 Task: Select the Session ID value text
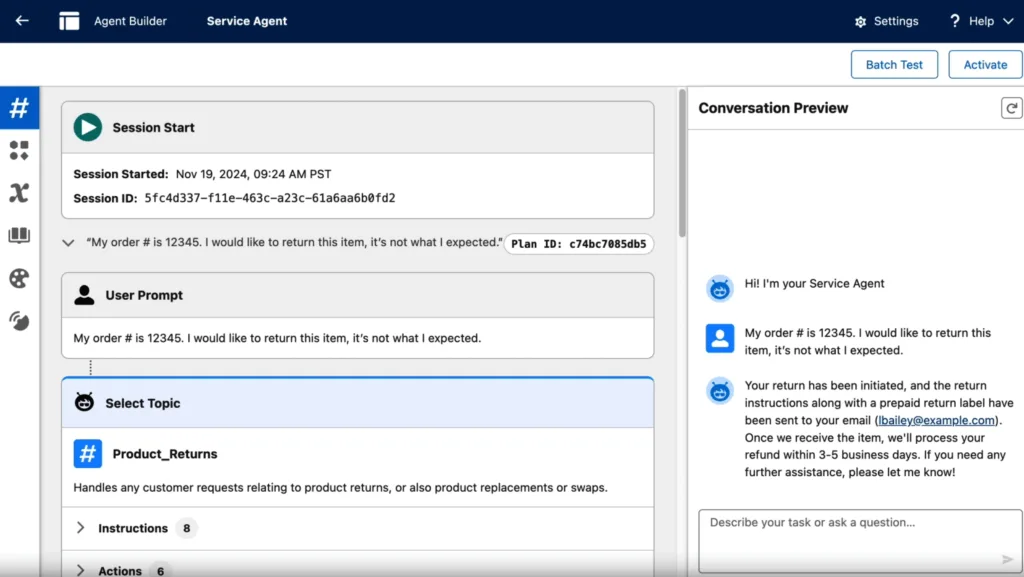(x=270, y=198)
